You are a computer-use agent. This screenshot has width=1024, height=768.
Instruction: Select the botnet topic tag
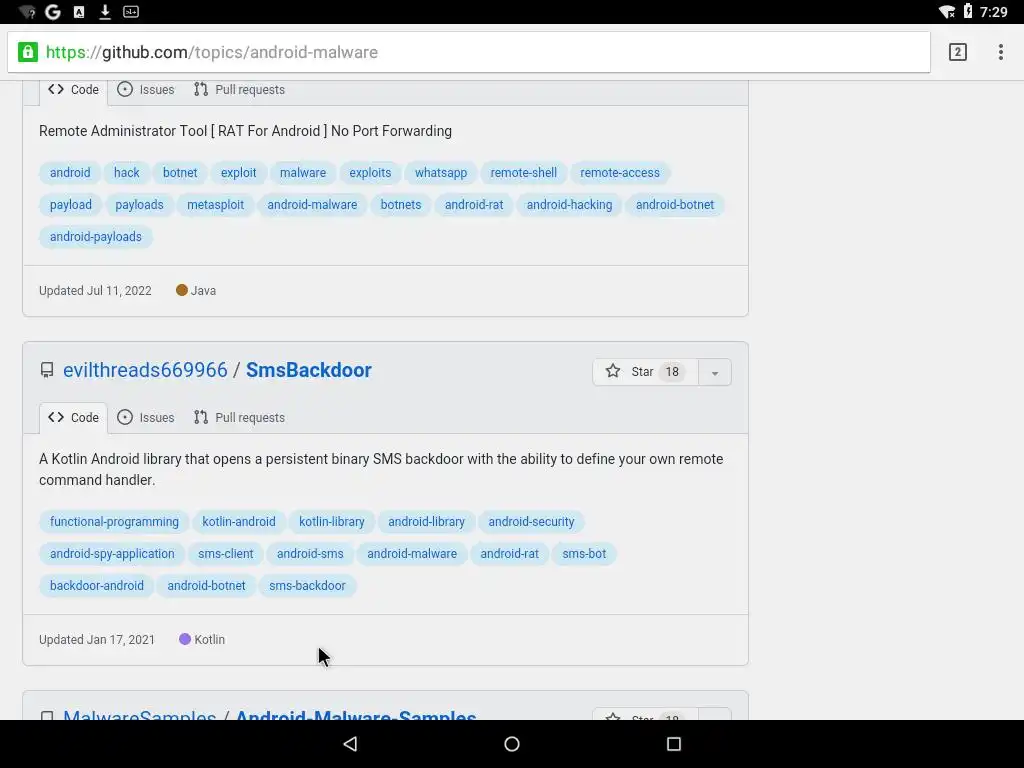pos(180,172)
